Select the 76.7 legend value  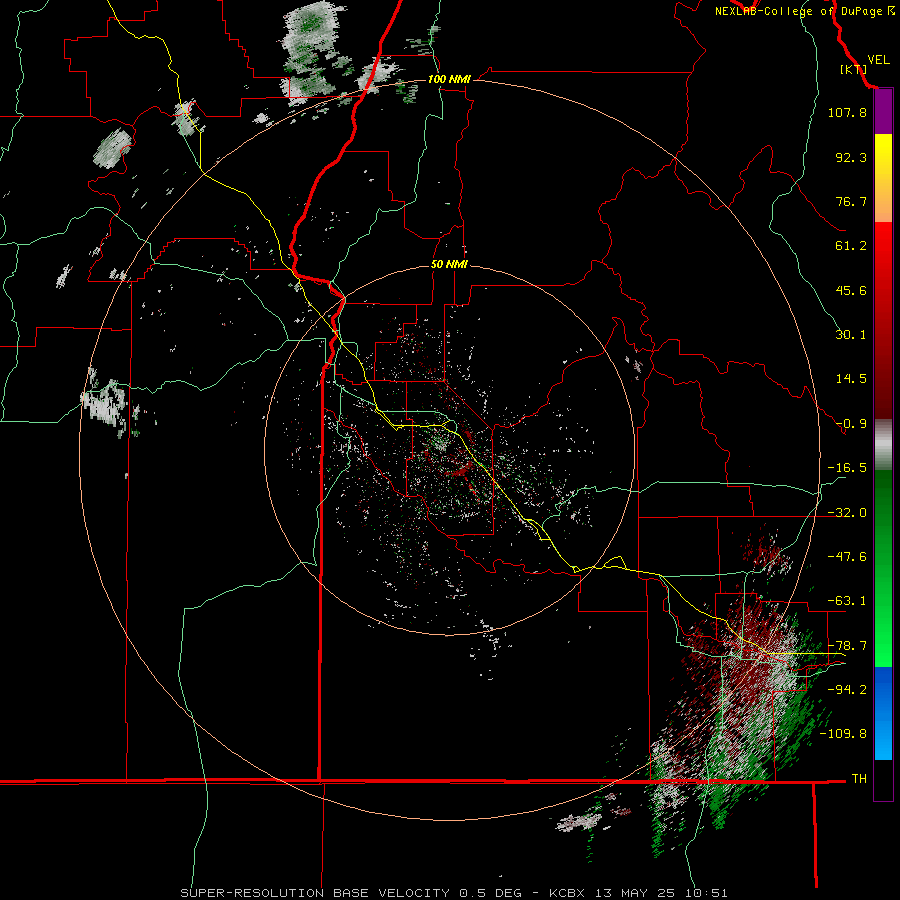point(851,201)
